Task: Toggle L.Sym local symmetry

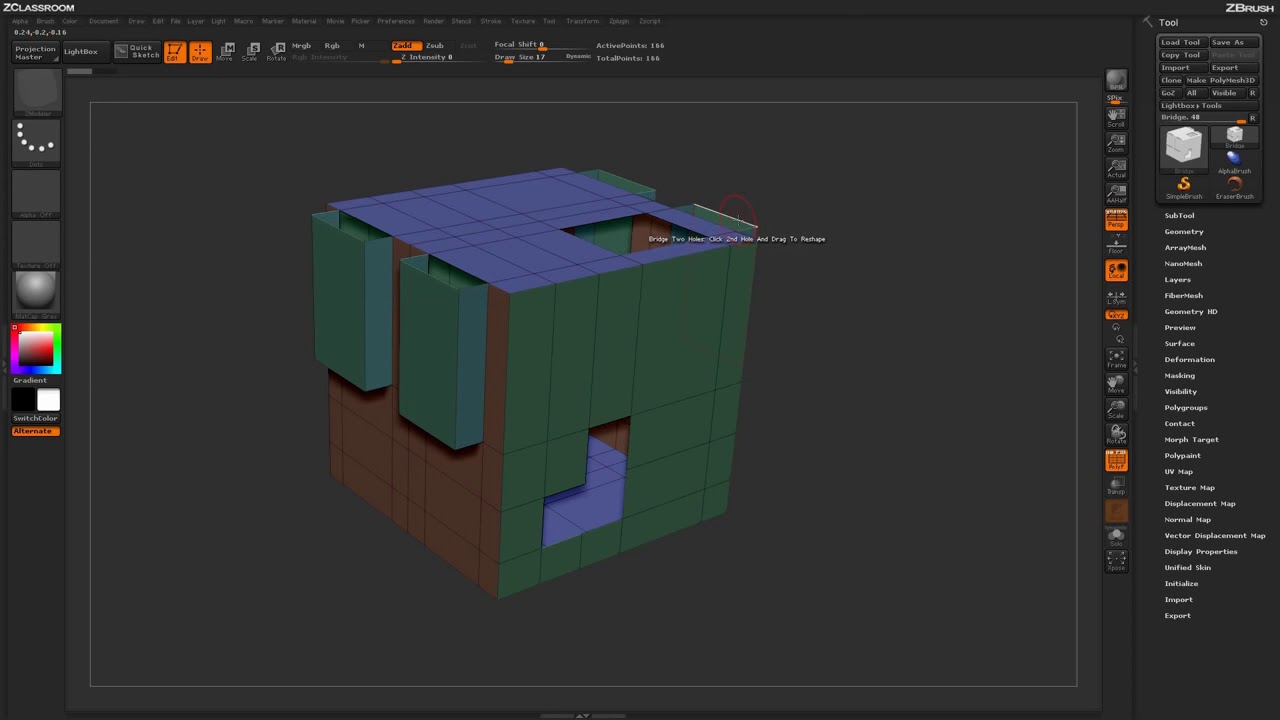Action: point(1116,296)
